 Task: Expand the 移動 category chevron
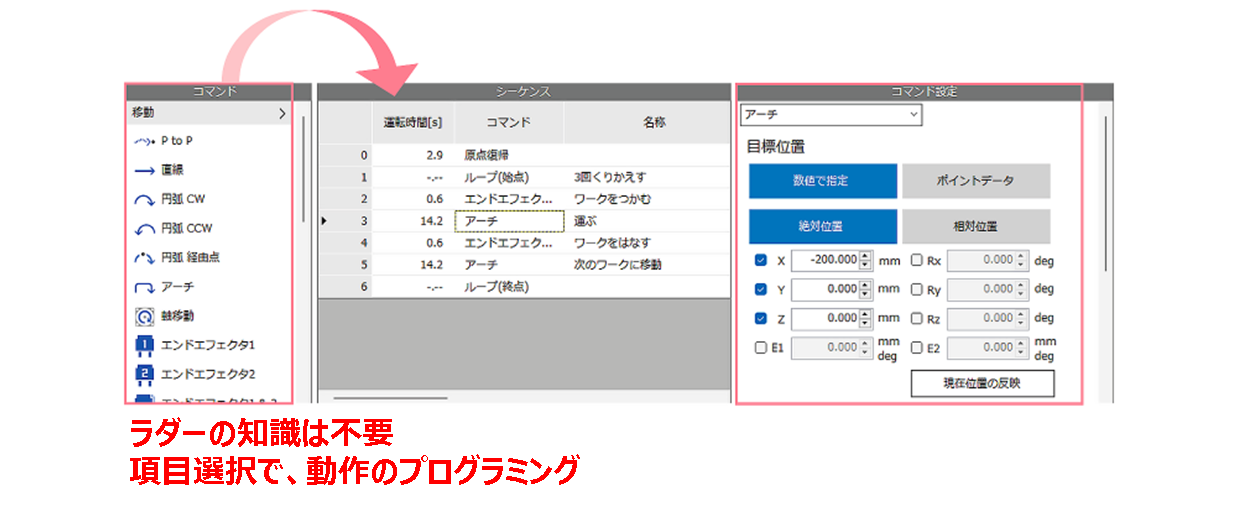[282, 114]
